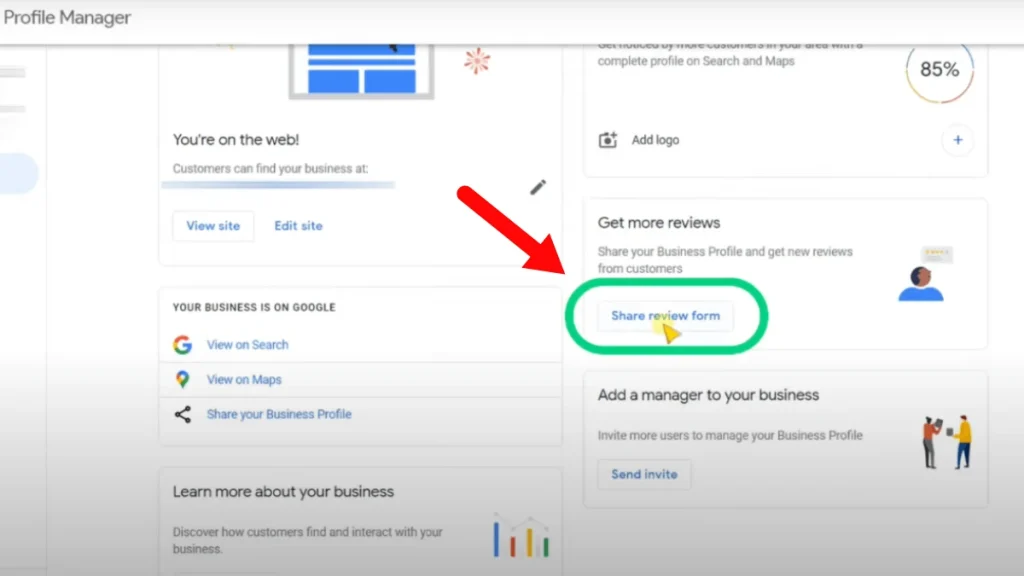1024x576 pixels.
Task: Click the Learn more about your business heading
Action: (283, 492)
